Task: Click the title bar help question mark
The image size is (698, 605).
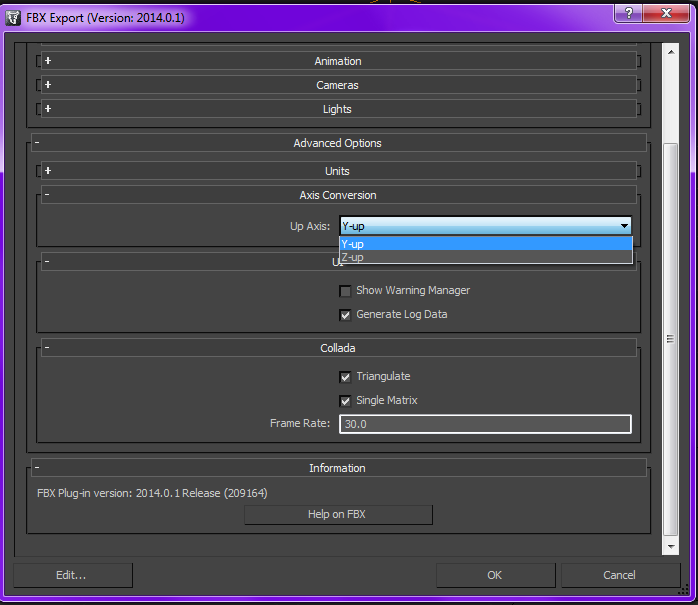Action: [x=628, y=13]
